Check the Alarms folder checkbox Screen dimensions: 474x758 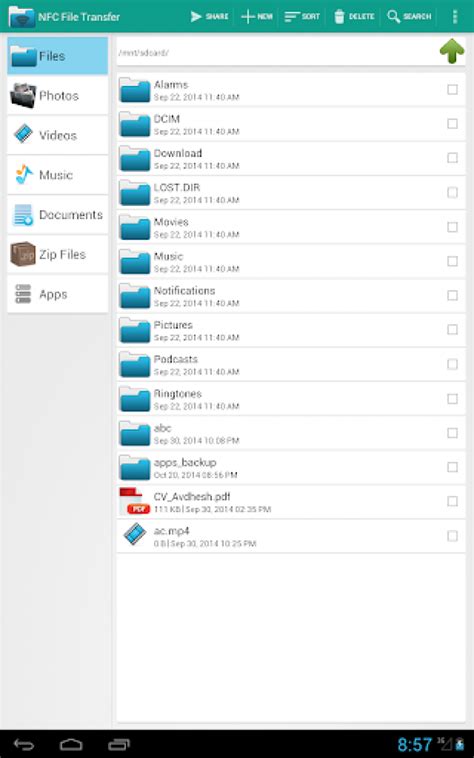coord(452,89)
